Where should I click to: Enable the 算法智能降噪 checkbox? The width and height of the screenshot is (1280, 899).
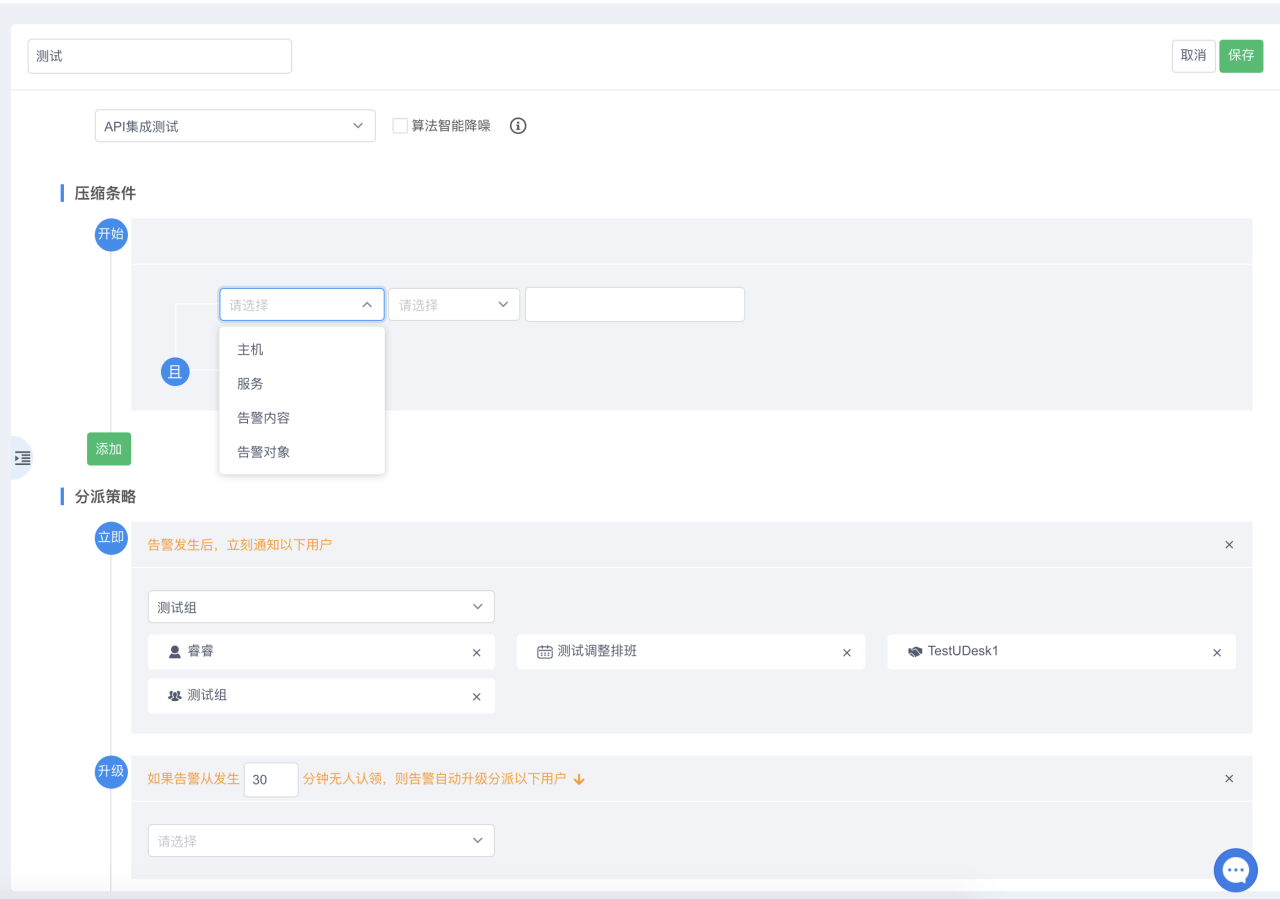click(400, 126)
